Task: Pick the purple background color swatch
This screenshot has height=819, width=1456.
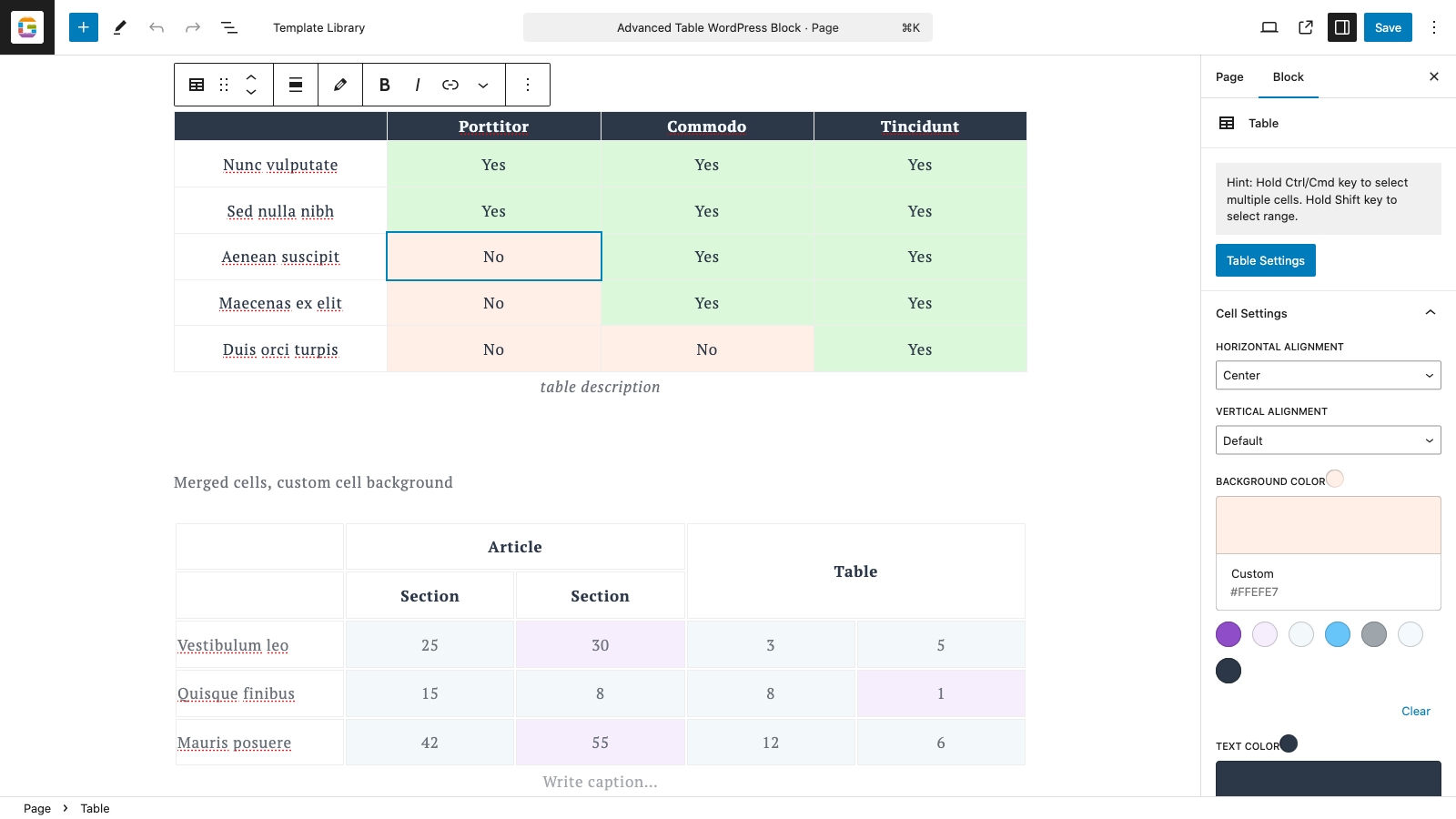Action: 1228,634
